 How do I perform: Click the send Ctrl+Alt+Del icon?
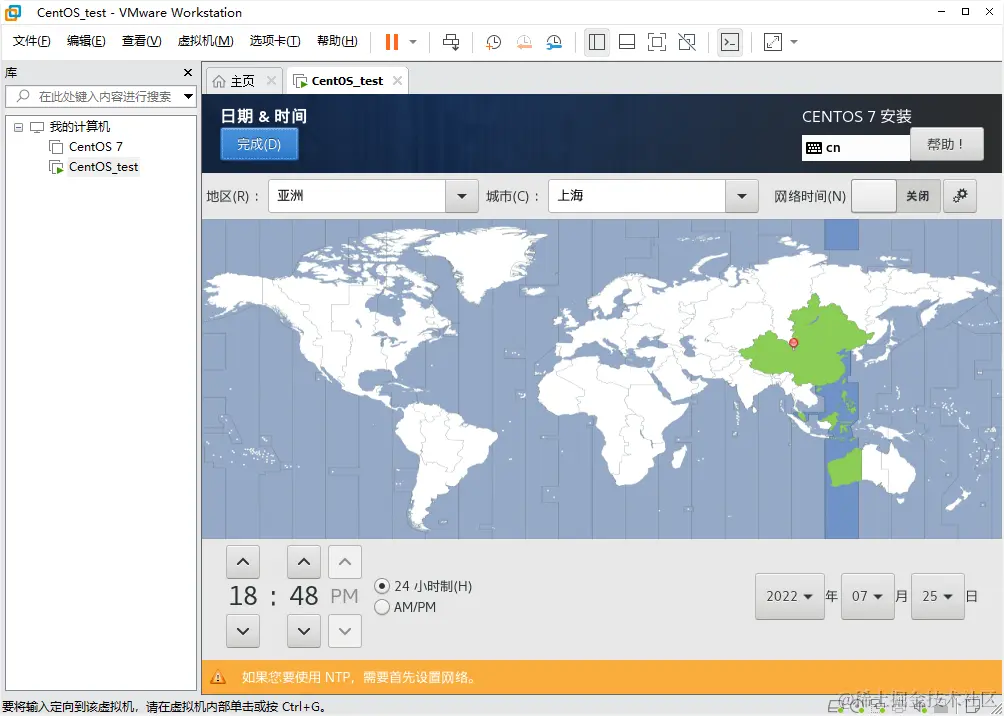pyautogui.click(x=451, y=42)
